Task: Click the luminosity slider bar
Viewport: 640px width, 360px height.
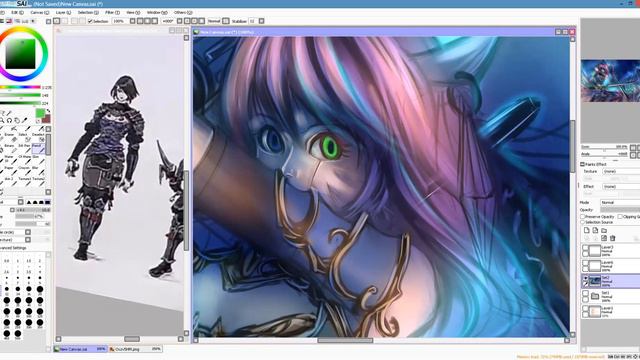Action: coord(20,103)
